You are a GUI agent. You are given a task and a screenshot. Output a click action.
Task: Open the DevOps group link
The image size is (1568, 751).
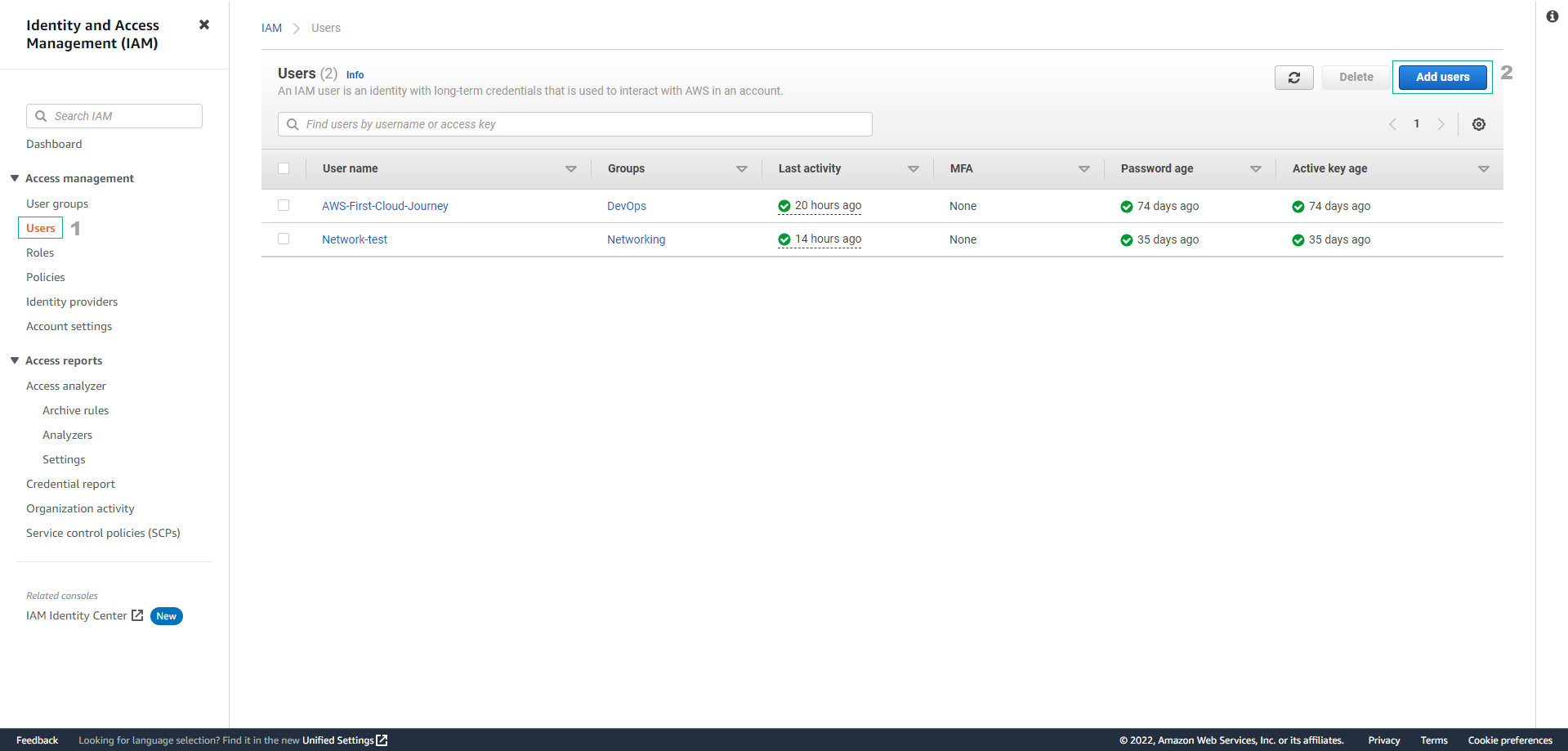tap(627, 206)
